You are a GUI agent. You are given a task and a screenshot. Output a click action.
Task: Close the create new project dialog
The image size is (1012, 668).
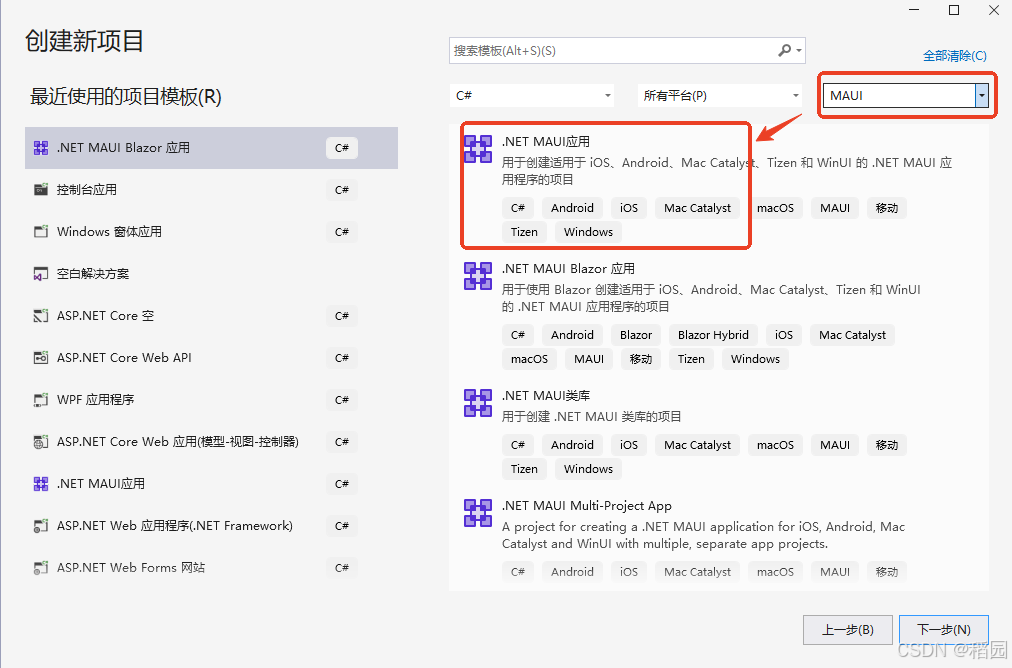click(994, 10)
